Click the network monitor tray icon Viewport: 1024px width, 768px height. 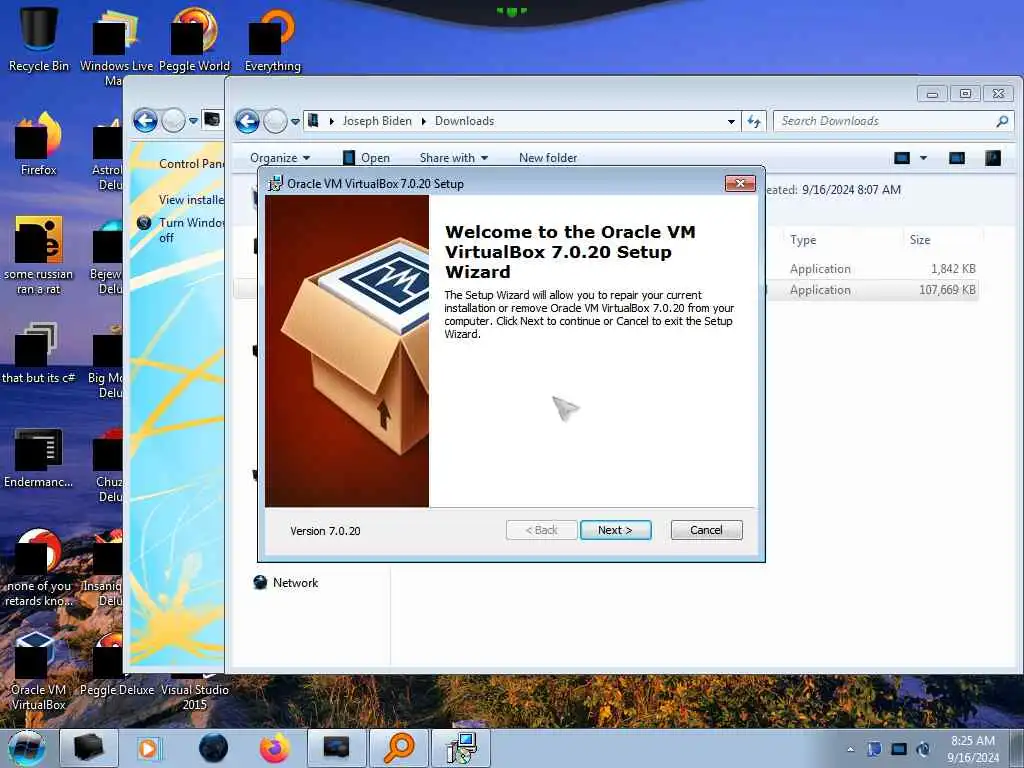(899, 749)
